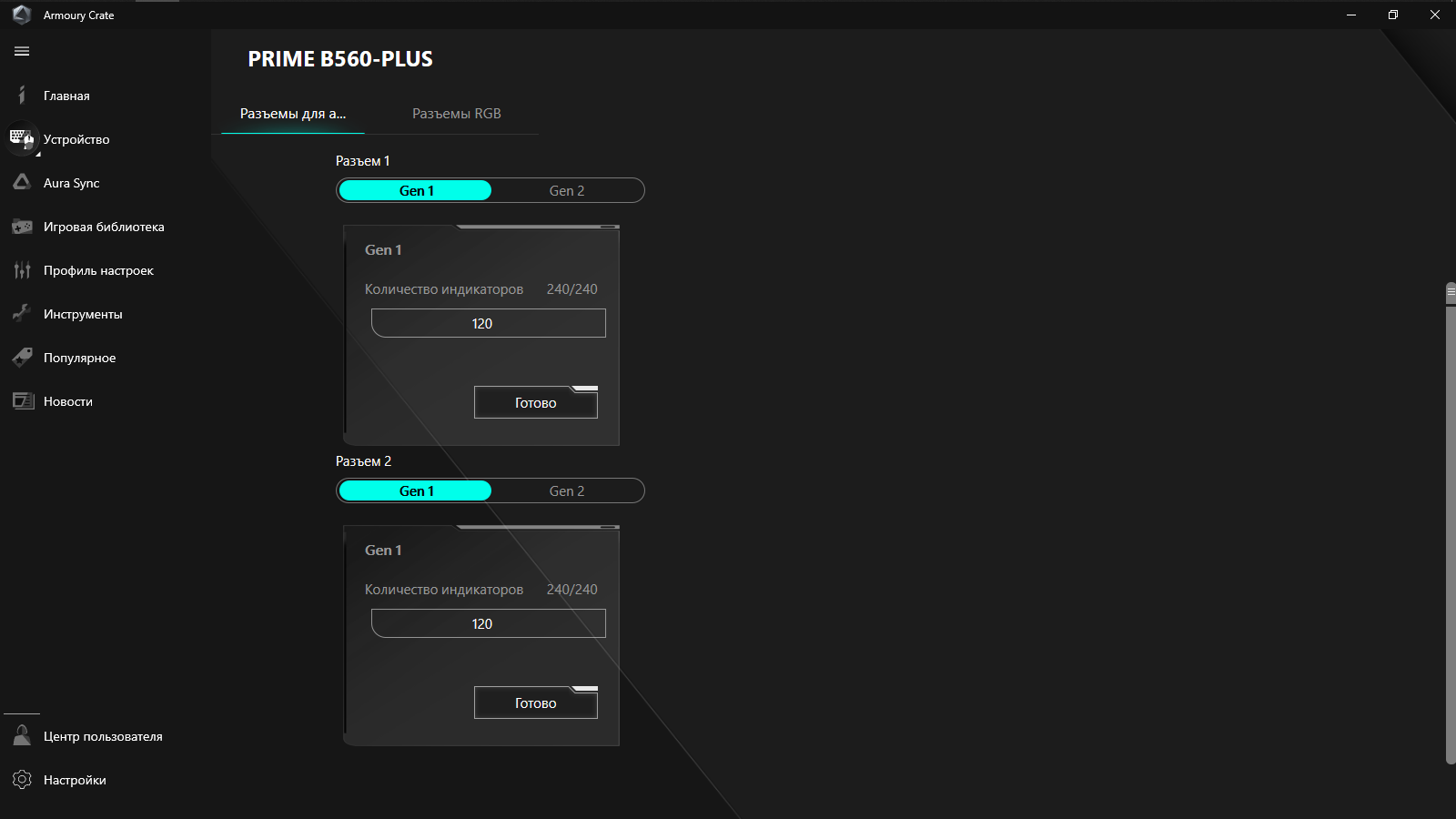Open Игровая библиотека
The height and width of the screenshot is (819, 1456).
[x=106, y=227]
